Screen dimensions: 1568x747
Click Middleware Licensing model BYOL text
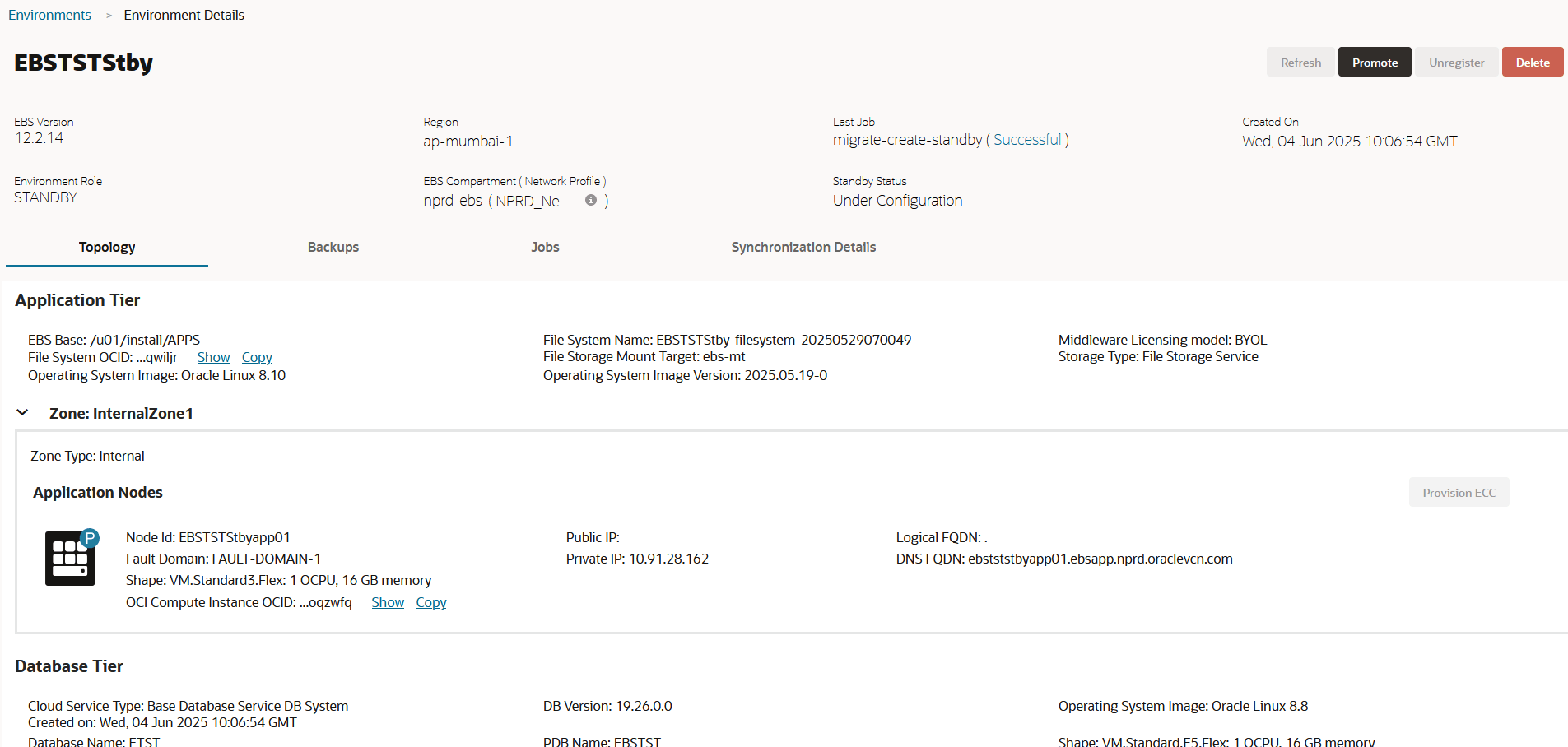point(1162,340)
